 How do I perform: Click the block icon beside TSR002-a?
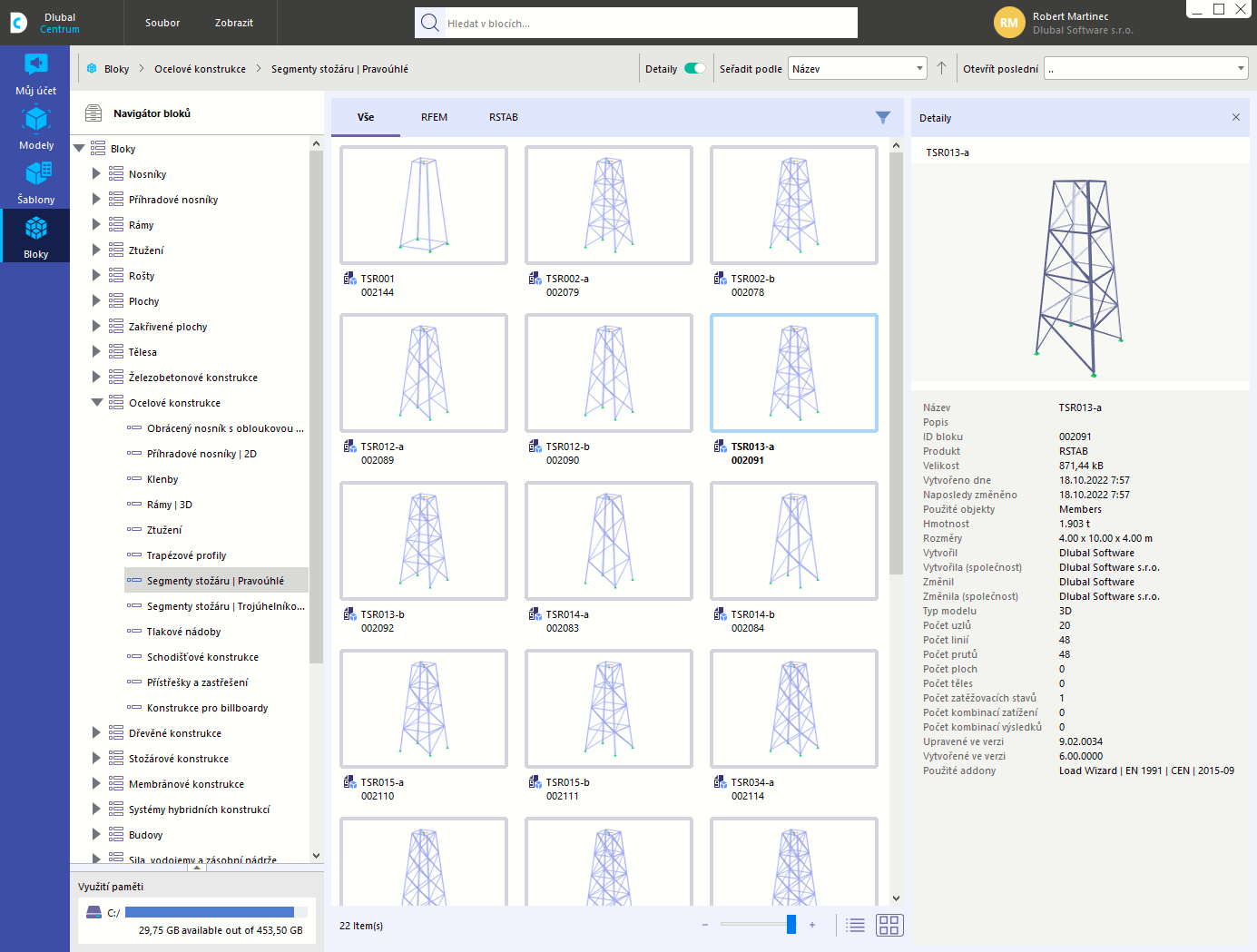point(535,279)
